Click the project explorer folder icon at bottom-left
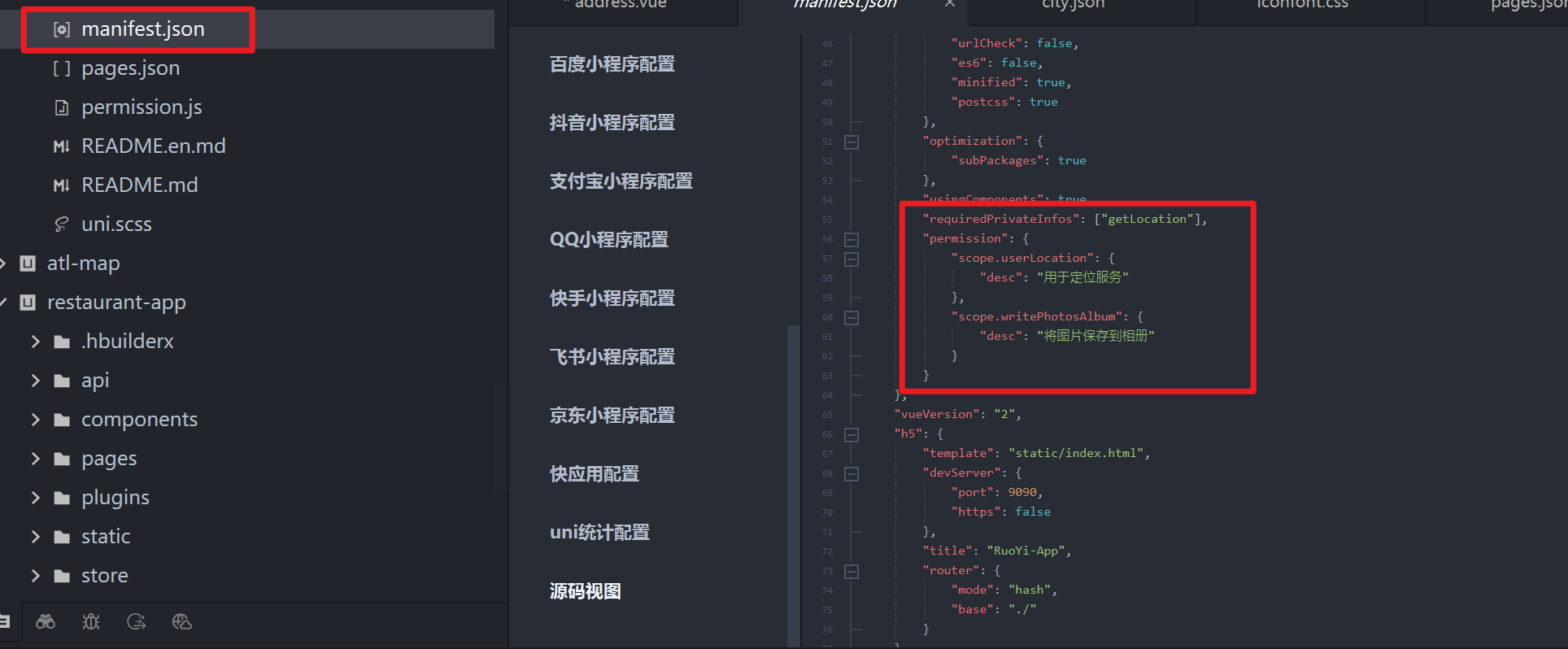This screenshot has height=649, width=1568. [x=4, y=622]
